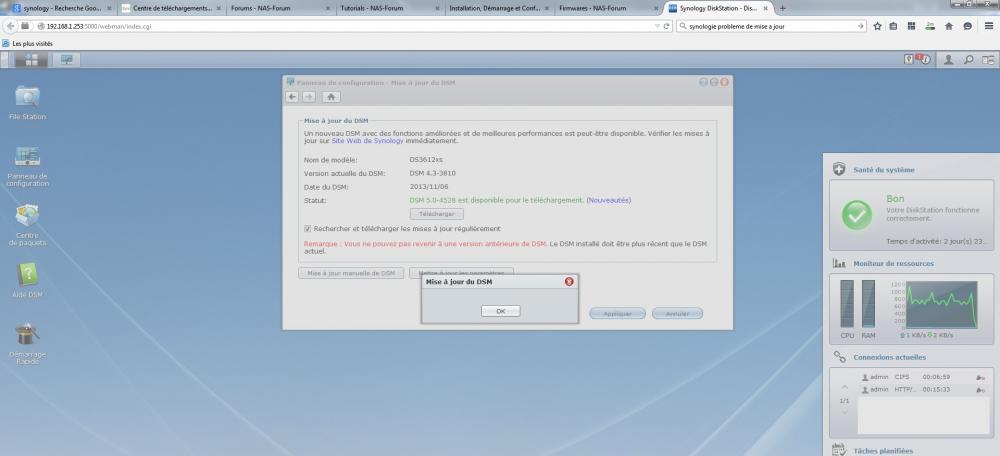Click the Appliquer button
Viewport: 1000px width, 456px height.
pos(617,313)
